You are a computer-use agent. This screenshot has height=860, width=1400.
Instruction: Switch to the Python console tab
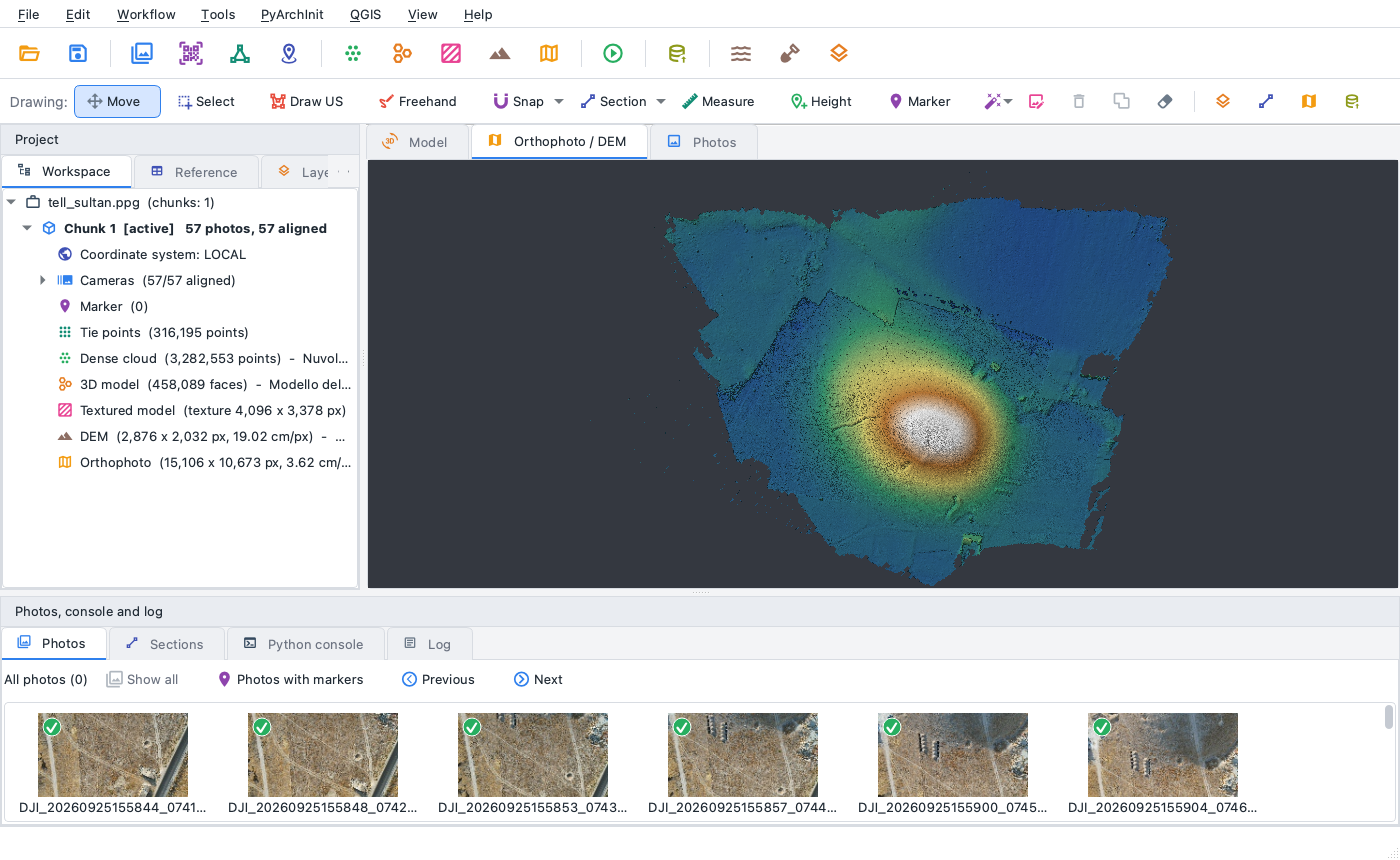click(x=305, y=644)
